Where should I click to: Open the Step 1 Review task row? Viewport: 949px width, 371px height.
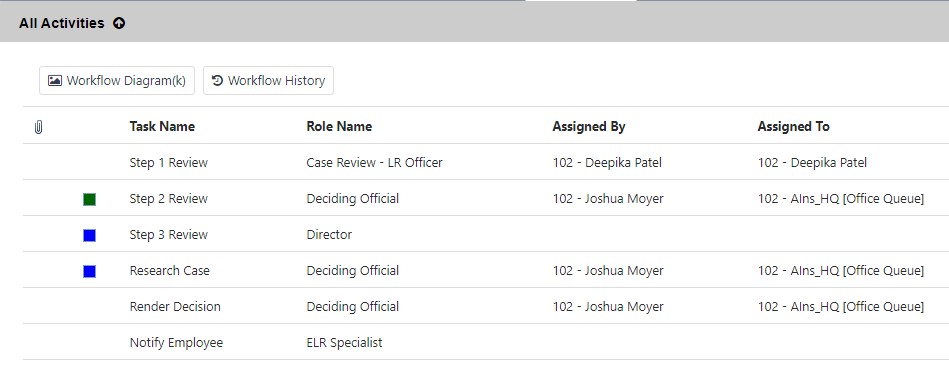tap(486, 162)
